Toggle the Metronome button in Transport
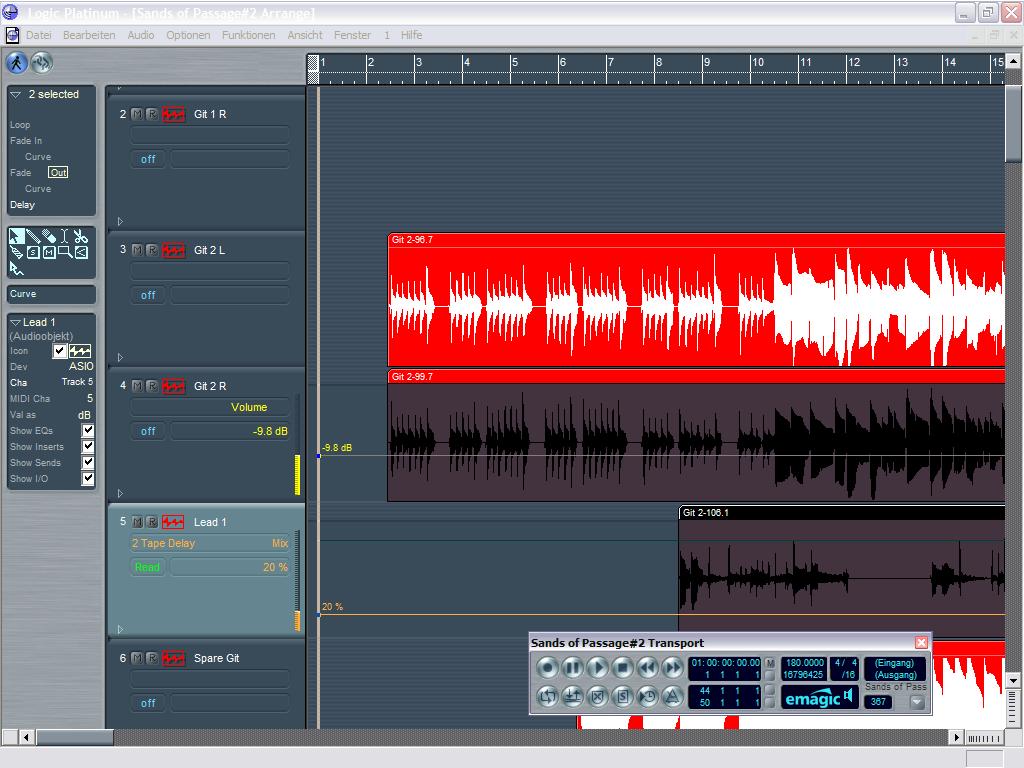The image size is (1024, 768). 672,697
